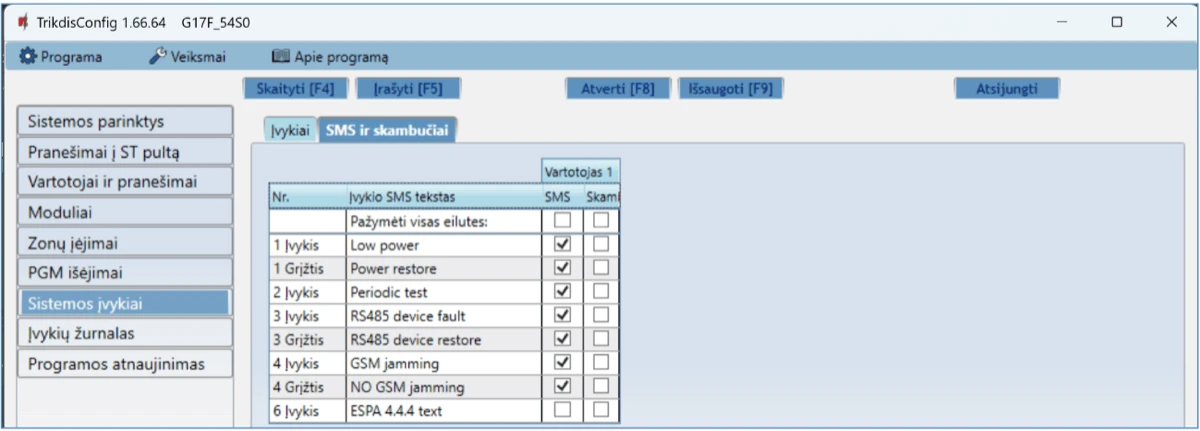This screenshot has height=431, width=1200.
Task: Open the Programa gear menu
Action: (x=62, y=57)
